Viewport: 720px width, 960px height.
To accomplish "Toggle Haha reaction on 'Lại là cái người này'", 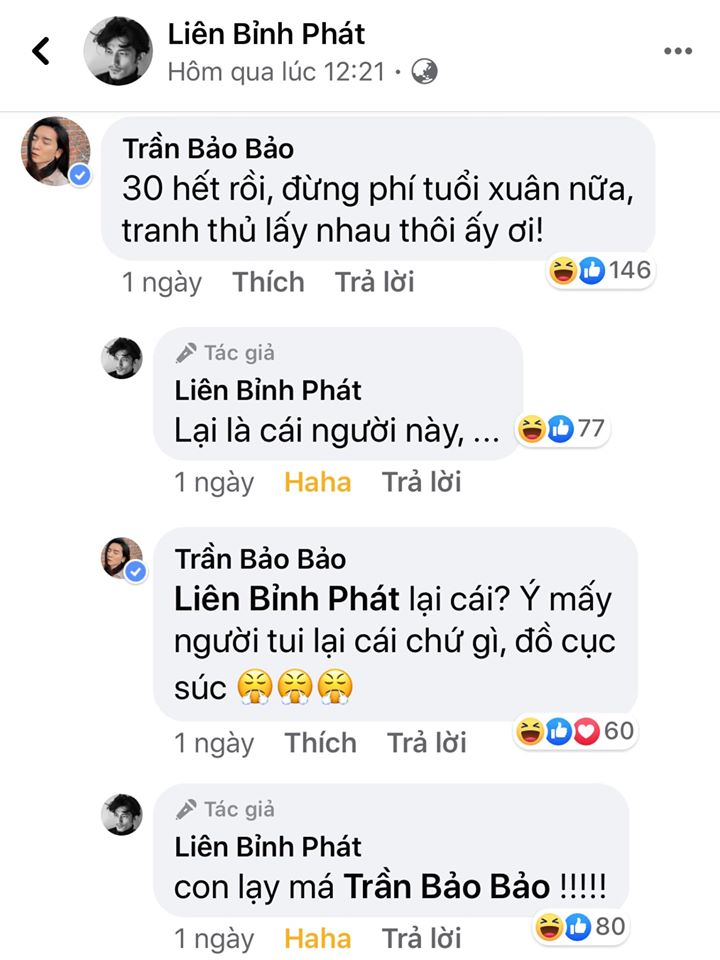I will [318, 482].
